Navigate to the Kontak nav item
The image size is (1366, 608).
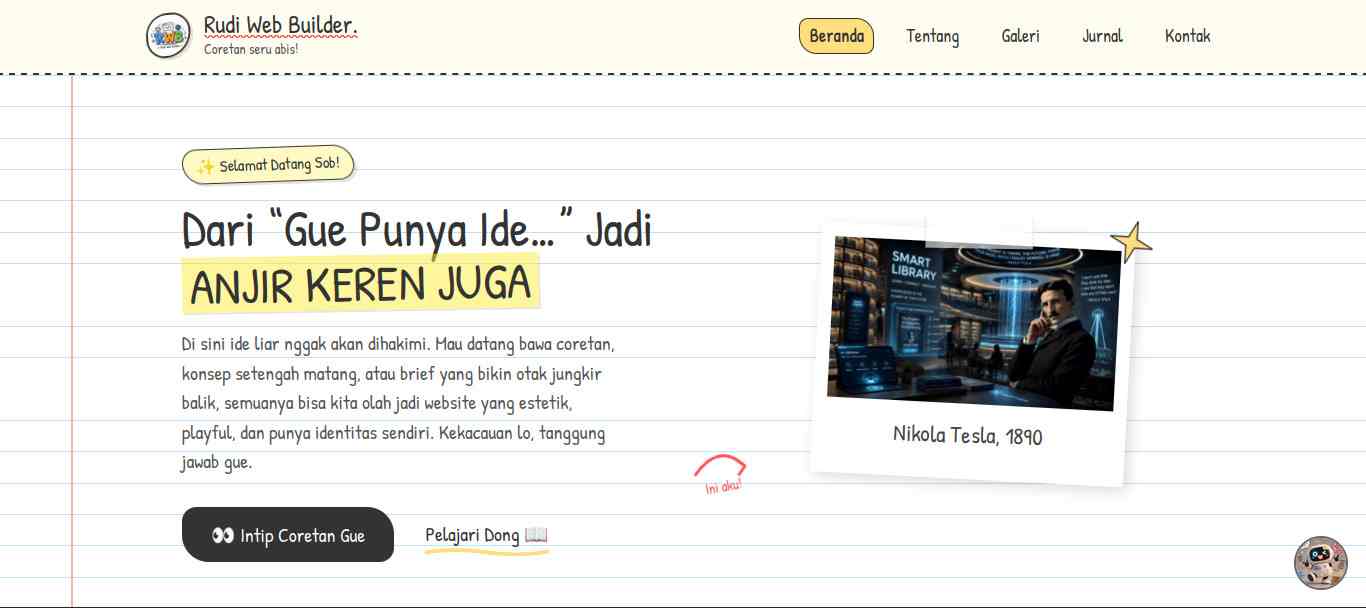click(x=1187, y=36)
